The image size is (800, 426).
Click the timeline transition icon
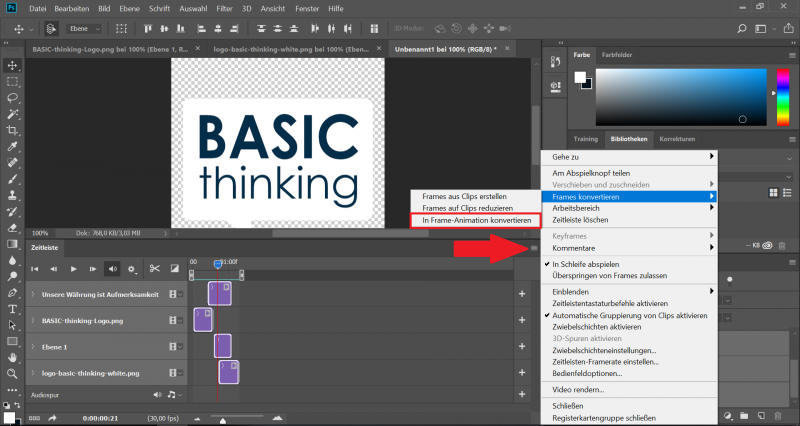pos(174,268)
